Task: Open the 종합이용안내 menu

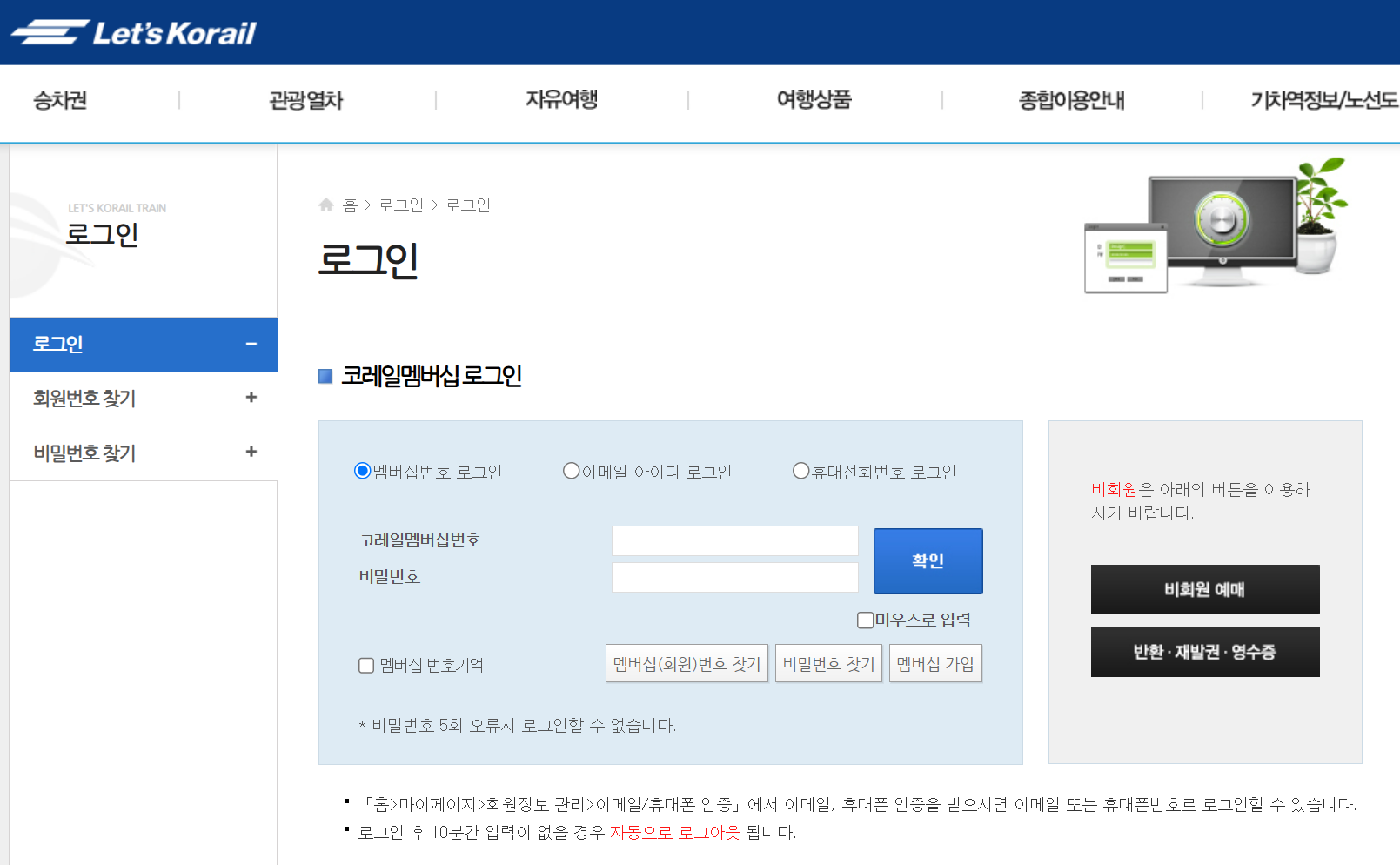Action: [x=1072, y=100]
